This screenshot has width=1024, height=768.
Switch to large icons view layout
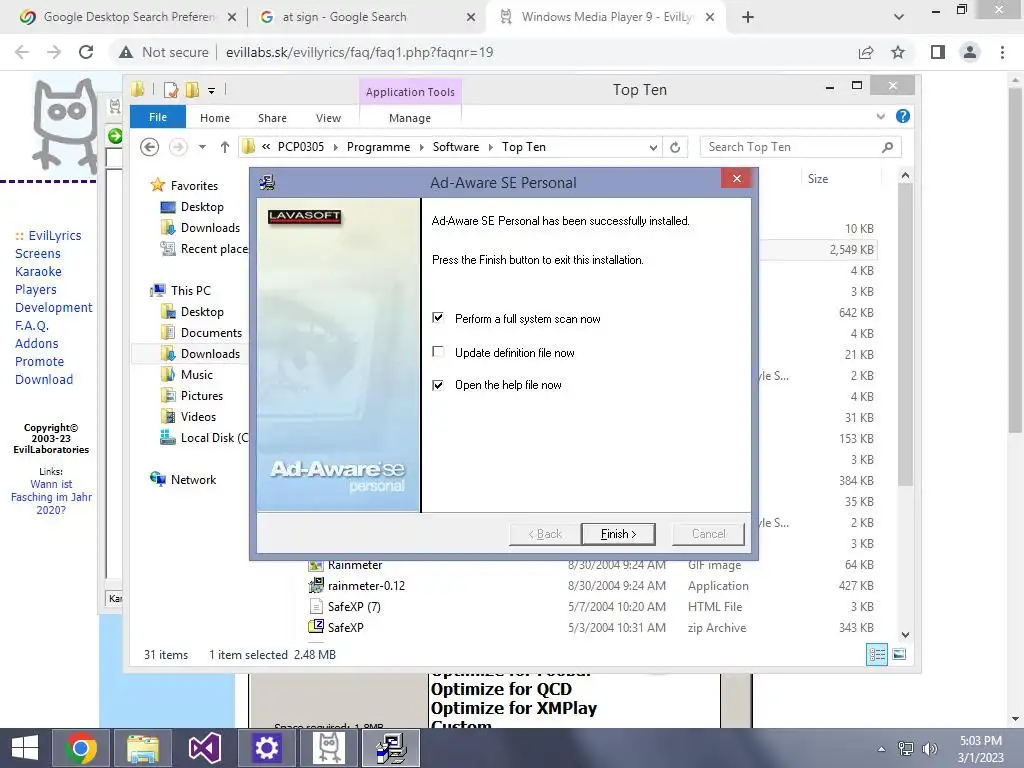[x=899, y=654]
